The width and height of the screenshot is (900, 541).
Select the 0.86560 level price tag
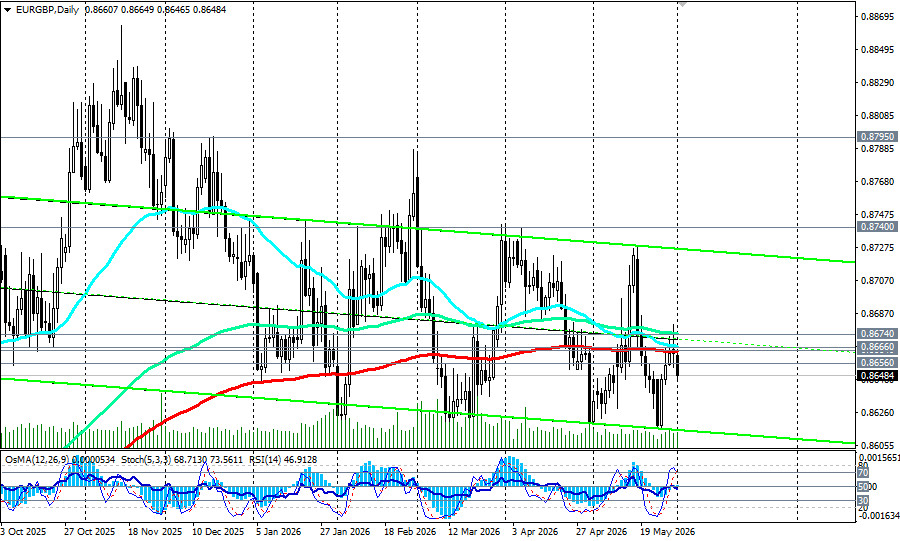click(x=878, y=363)
